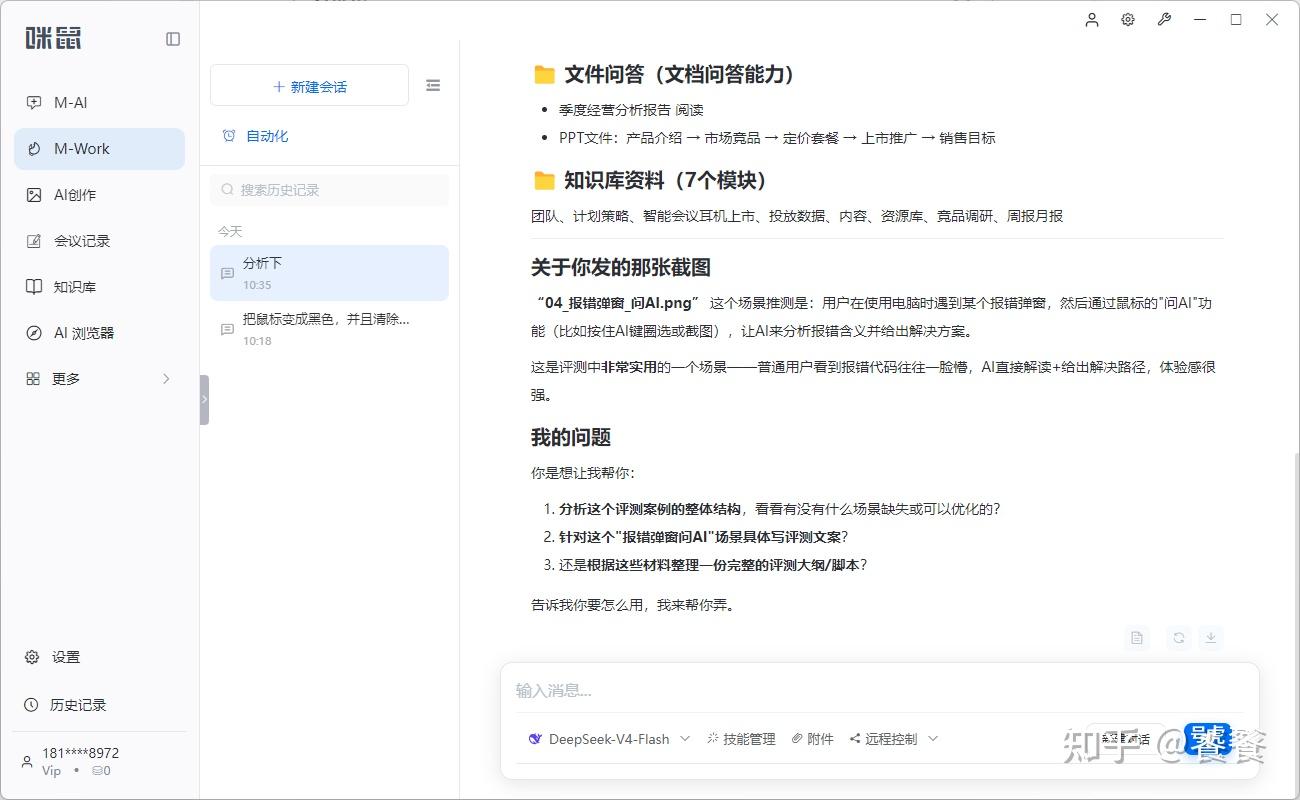This screenshot has height=800, width=1300.
Task: Click the 知识库 open-book icon
Action: 34,287
